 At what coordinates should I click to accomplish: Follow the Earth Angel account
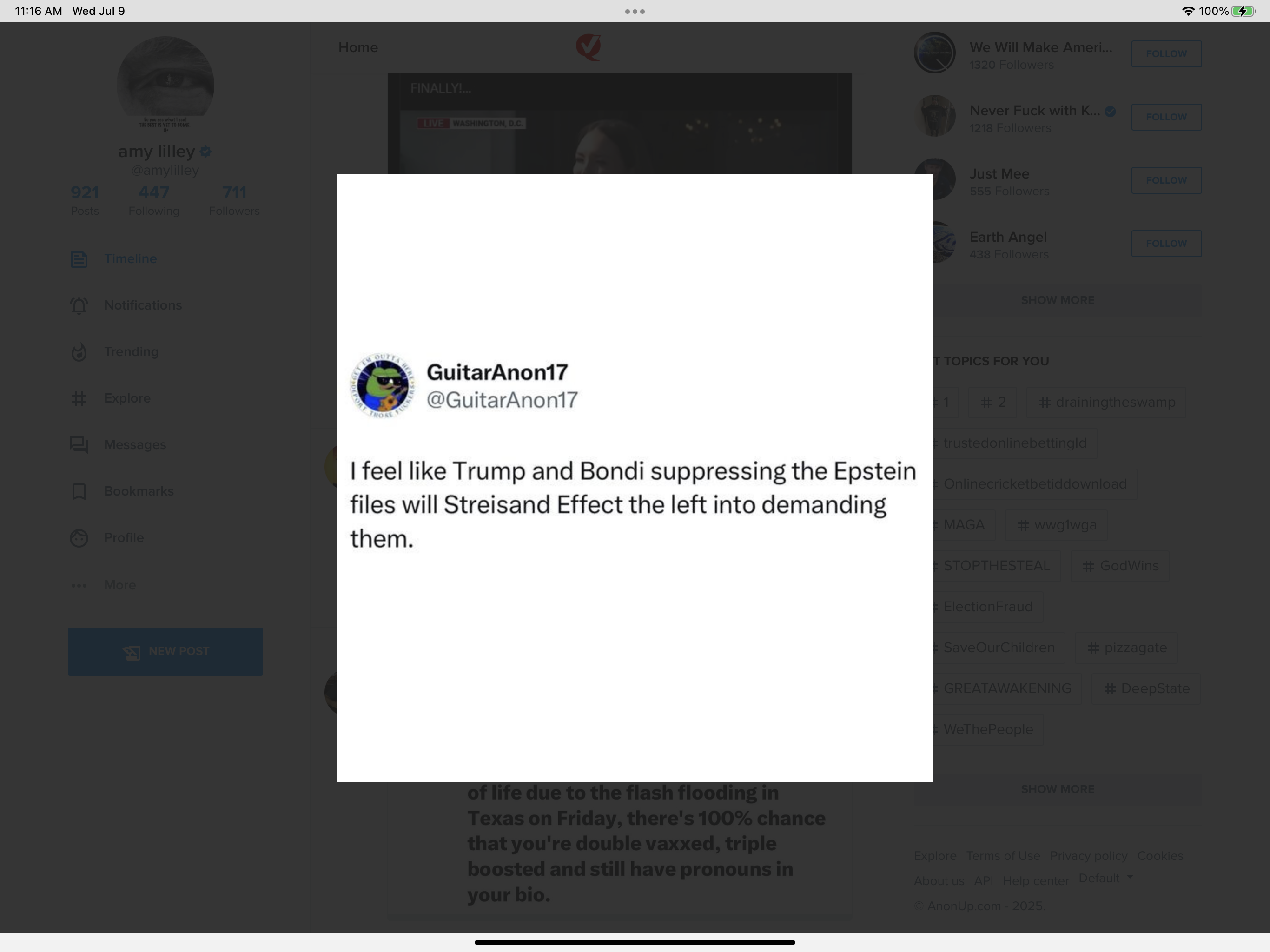pos(1166,244)
